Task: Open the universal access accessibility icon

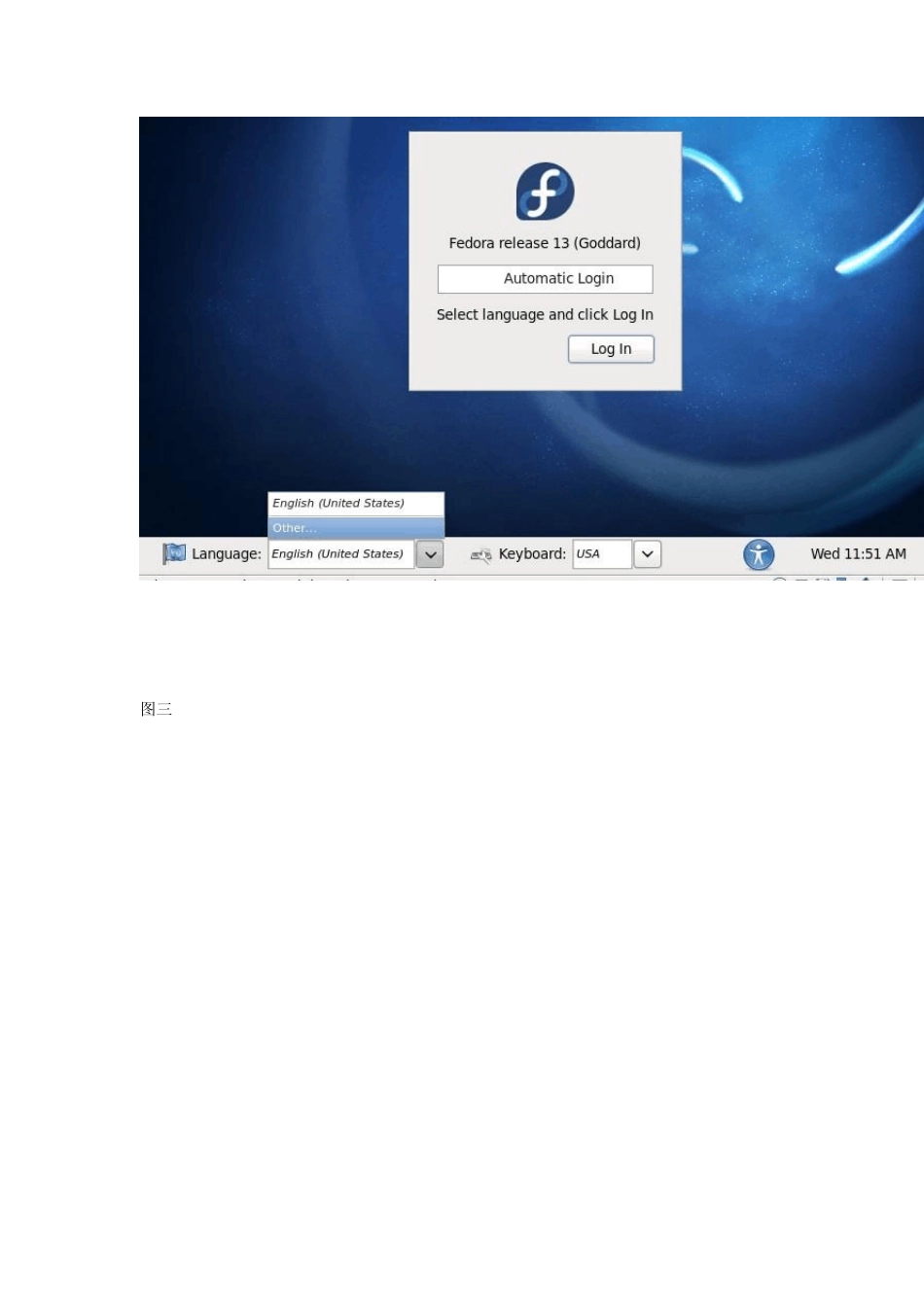Action: [x=759, y=554]
